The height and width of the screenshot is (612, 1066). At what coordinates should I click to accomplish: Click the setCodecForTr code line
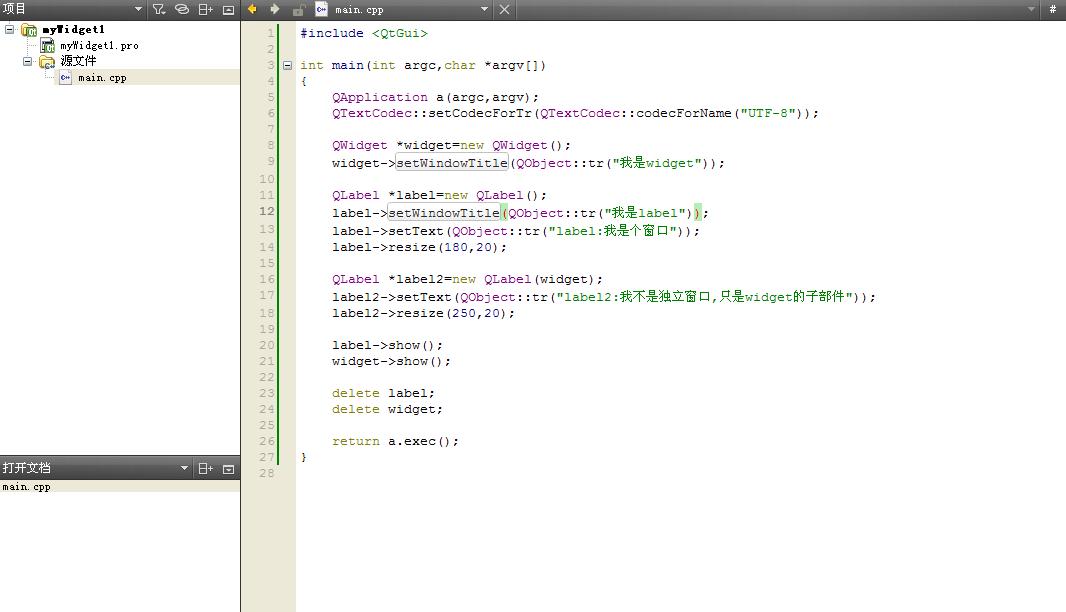coord(575,114)
